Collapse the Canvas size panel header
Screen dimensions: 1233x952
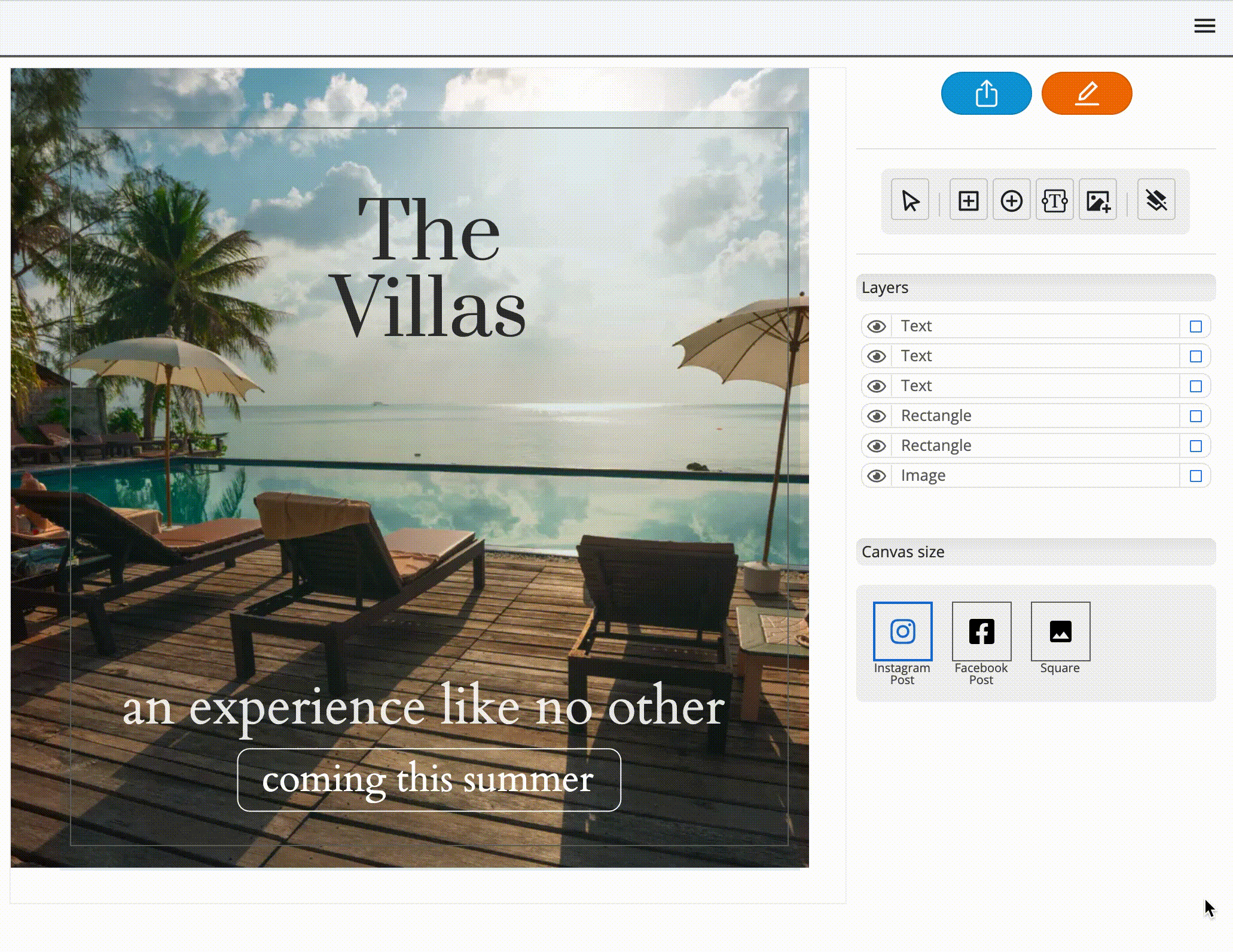click(x=1036, y=552)
